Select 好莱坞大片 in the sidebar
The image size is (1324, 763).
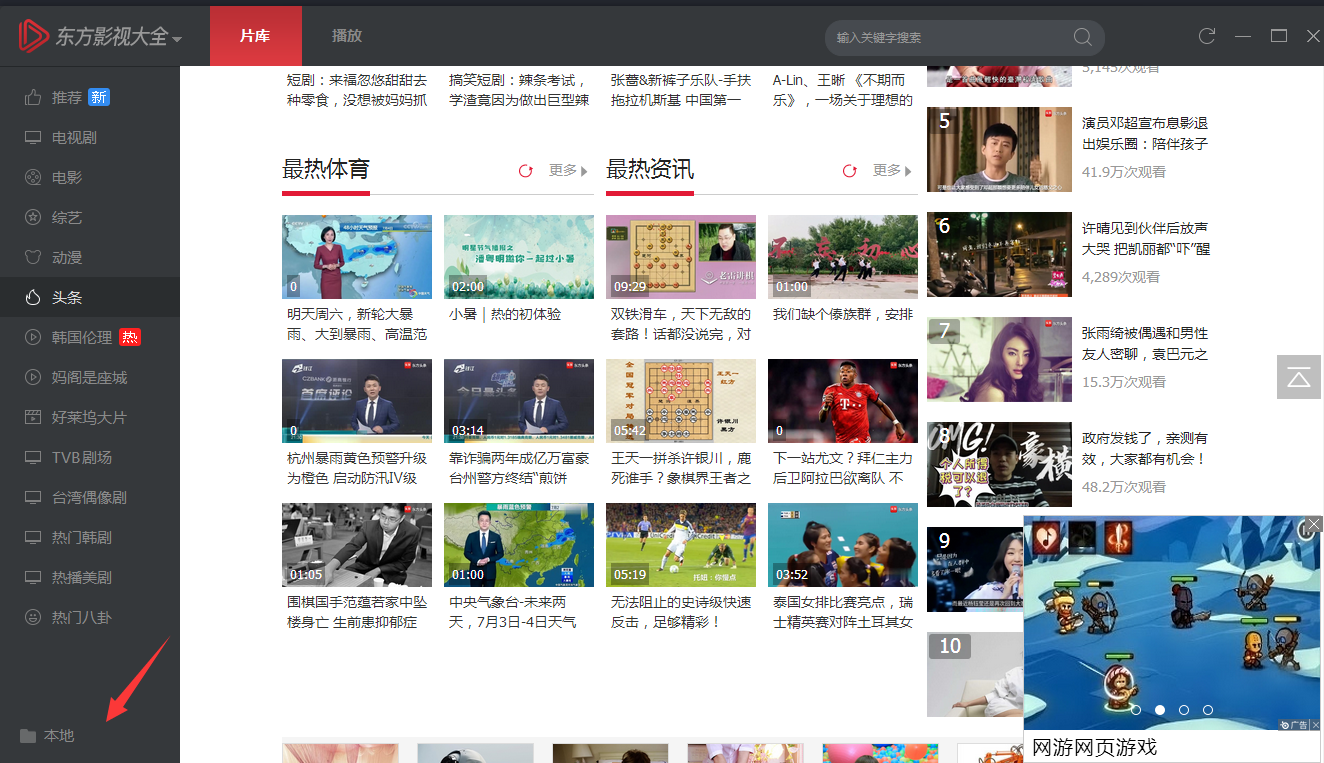click(x=89, y=418)
